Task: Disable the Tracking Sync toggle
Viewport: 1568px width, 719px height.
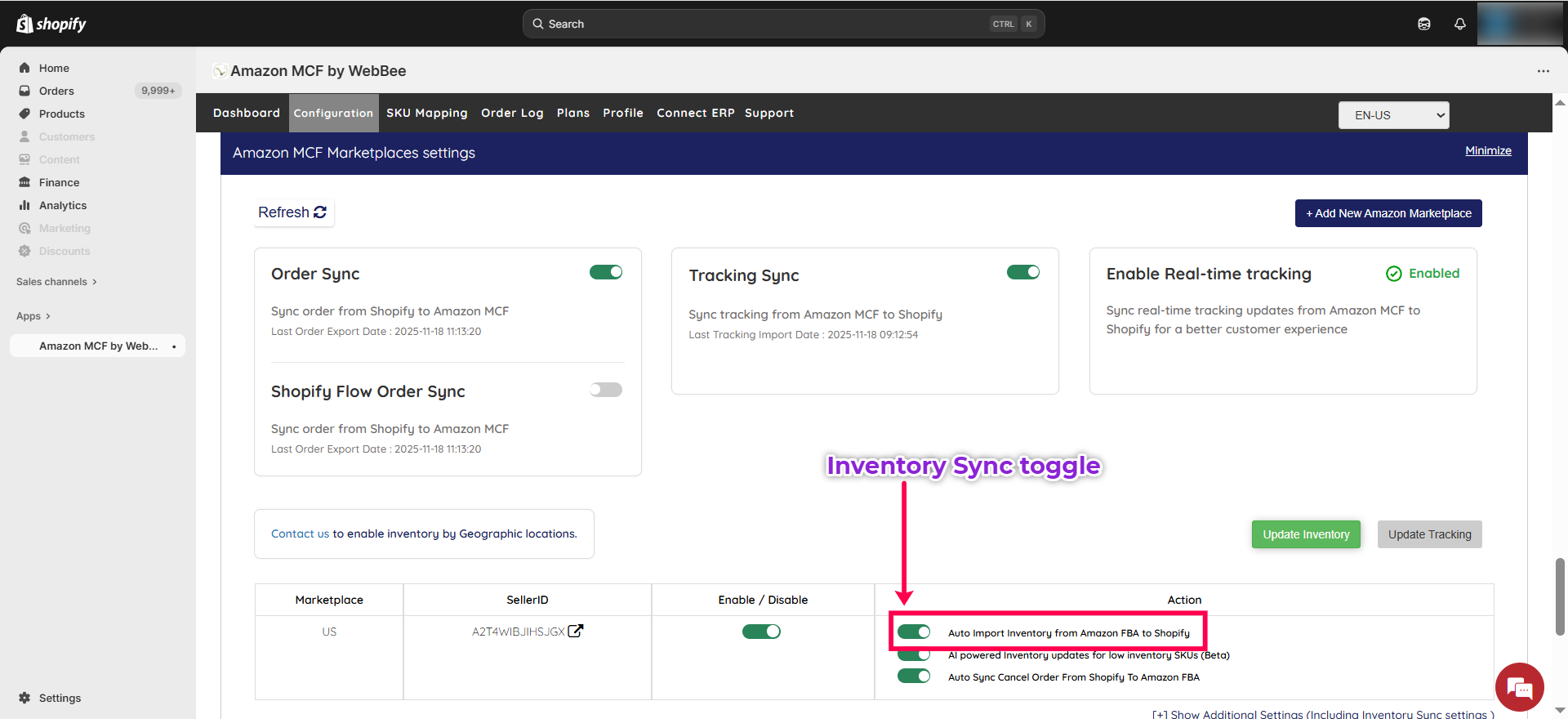Action: click(1022, 272)
